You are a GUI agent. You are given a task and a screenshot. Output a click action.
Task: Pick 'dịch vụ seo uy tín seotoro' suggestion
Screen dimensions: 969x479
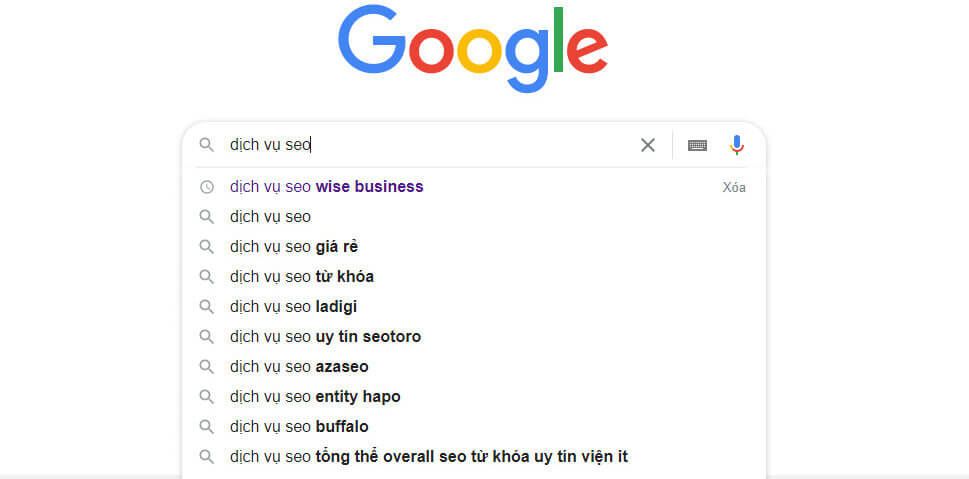pyautogui.click(x=326, y=337)
